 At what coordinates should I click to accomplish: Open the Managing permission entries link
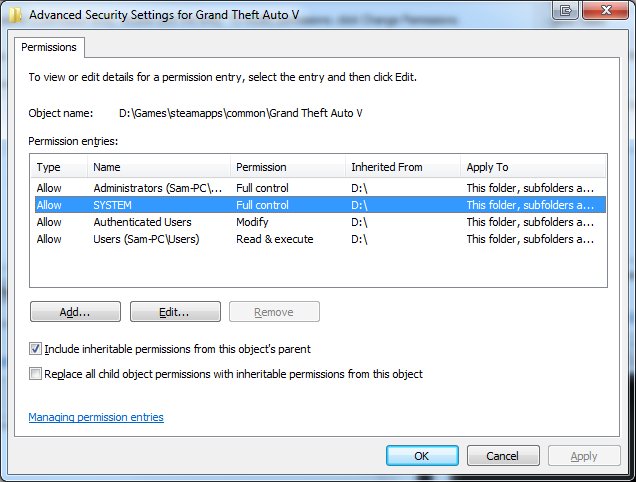tap(96, 417)
